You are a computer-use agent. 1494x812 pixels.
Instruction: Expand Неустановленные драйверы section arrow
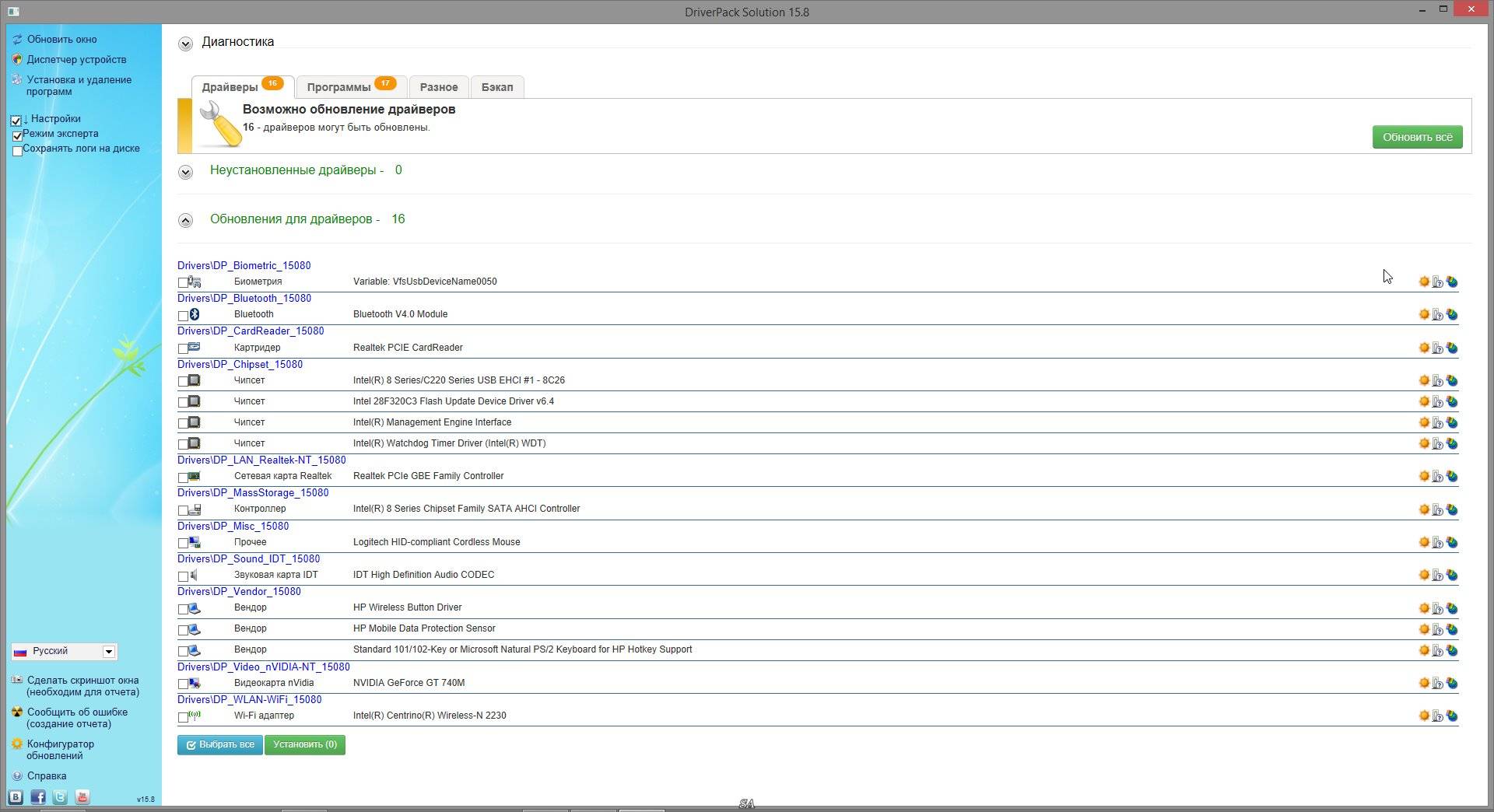(x=185, y=172)
